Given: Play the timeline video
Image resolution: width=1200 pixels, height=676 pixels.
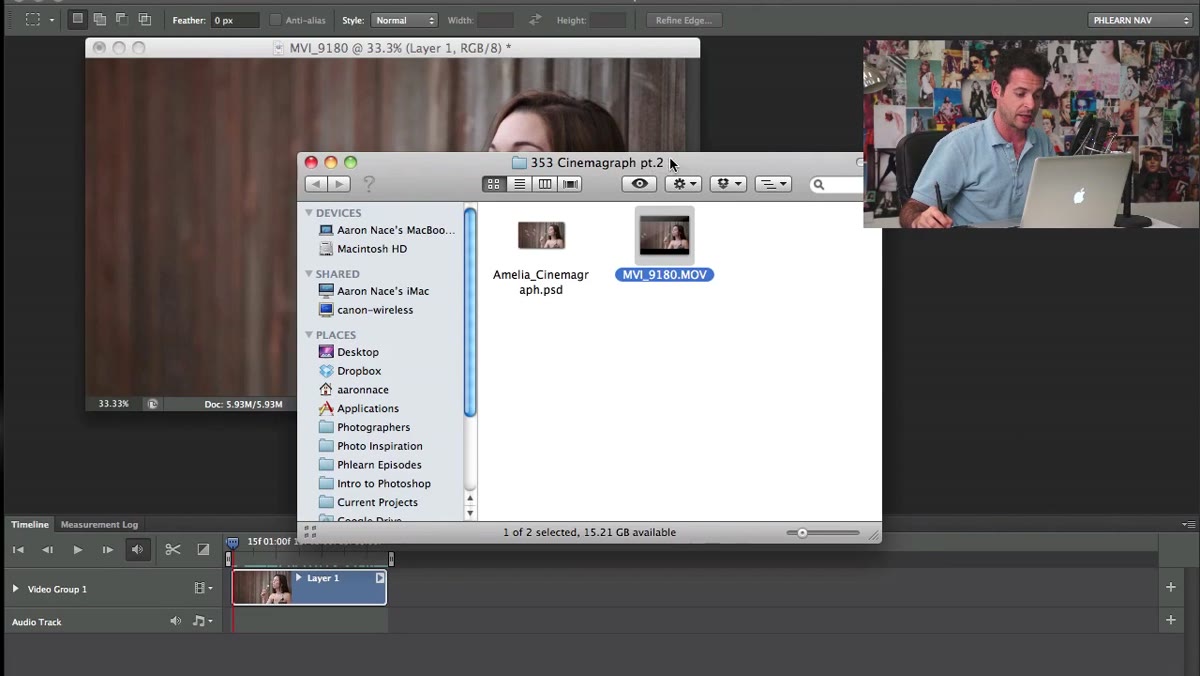Looking at the screenshot, I should click(x=78, y=549).
